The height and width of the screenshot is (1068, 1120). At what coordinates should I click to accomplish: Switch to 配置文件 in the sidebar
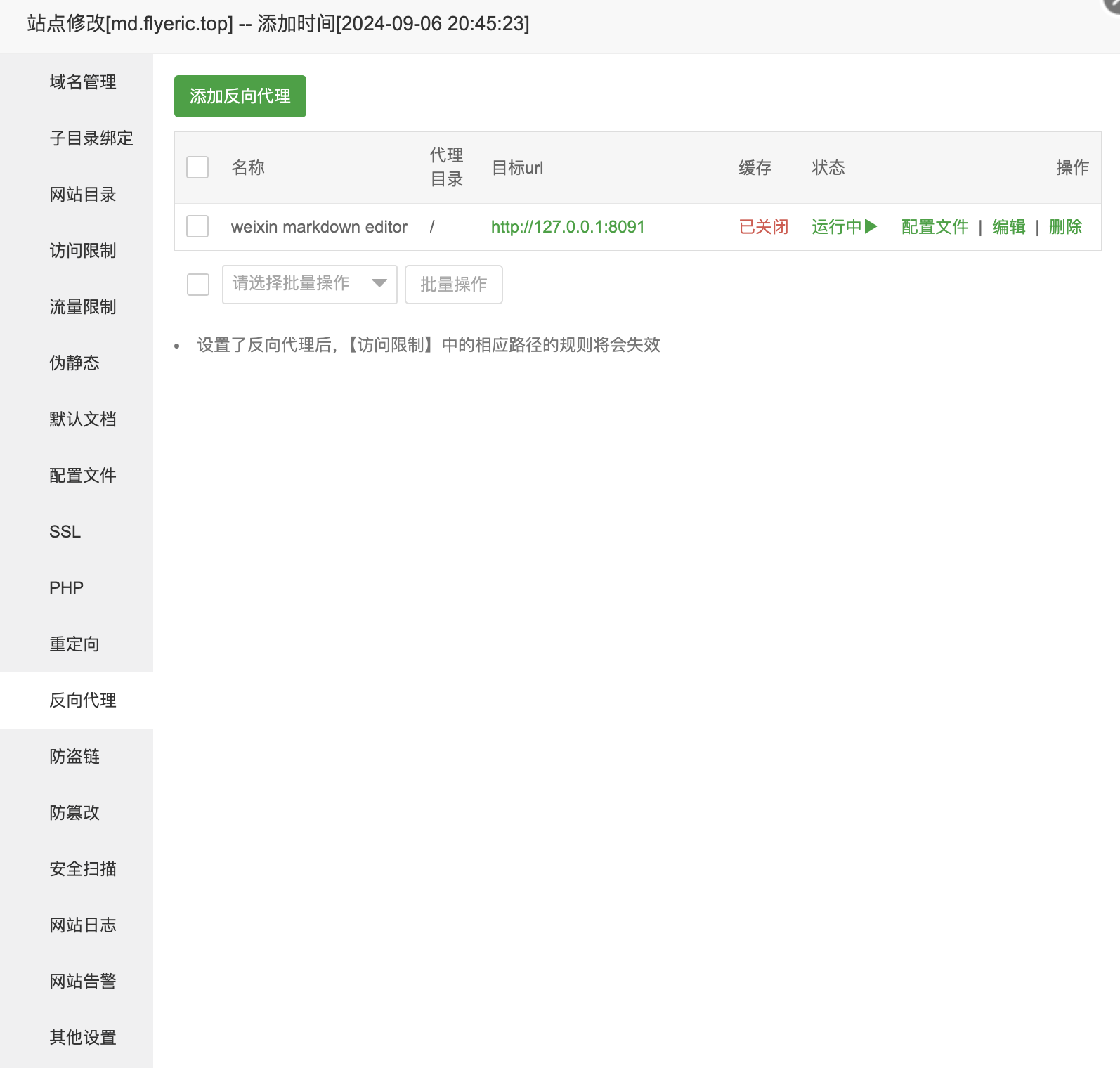tap(77, 476)
